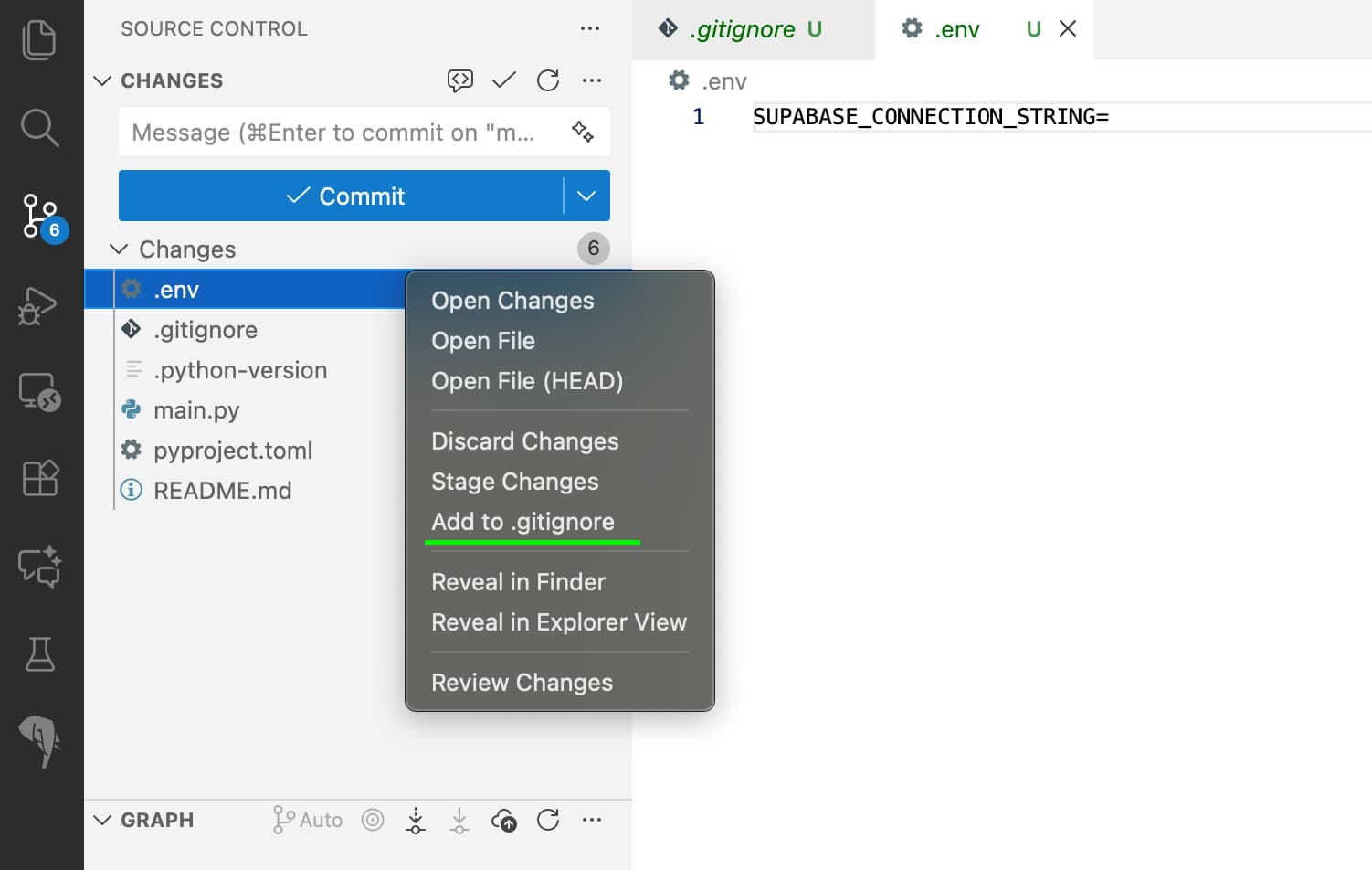This screenshot has height=870, width=1372.
Task: Select Stage Changes in context menu
Action: [x=514, y=482]
